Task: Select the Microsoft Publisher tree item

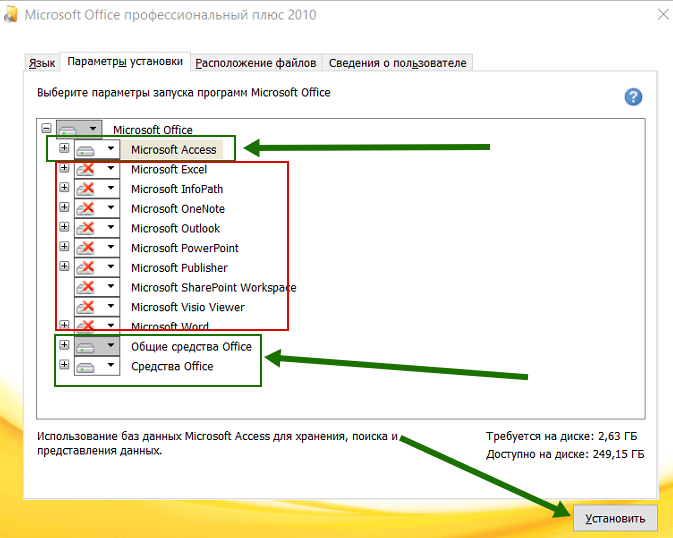Action: (179, 268)
